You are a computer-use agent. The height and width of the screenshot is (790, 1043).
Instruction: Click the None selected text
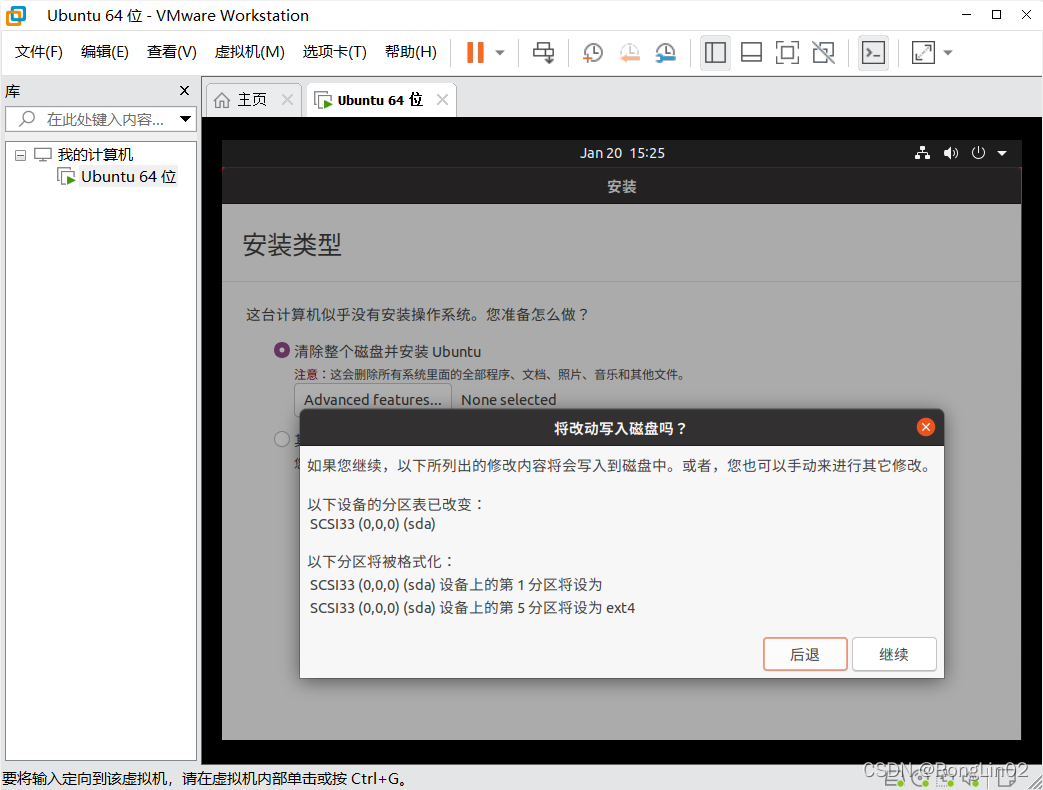pyautogui.click(x=509, y=400)
